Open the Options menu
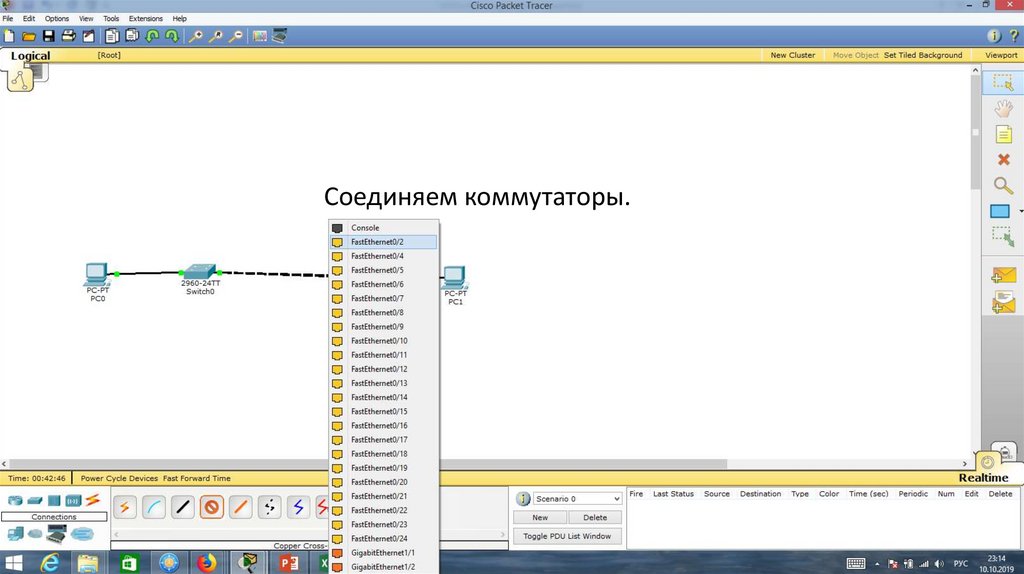The image size is (1024, 574). 57,18
